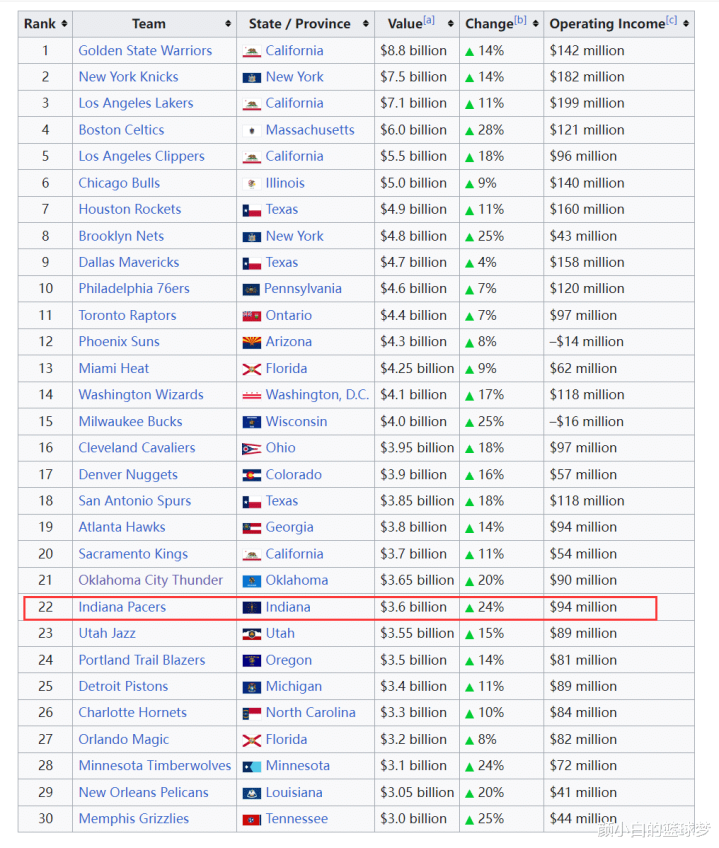
Task: Click the Texas flag in Rockets row
Action: click(x=252, y=210)
